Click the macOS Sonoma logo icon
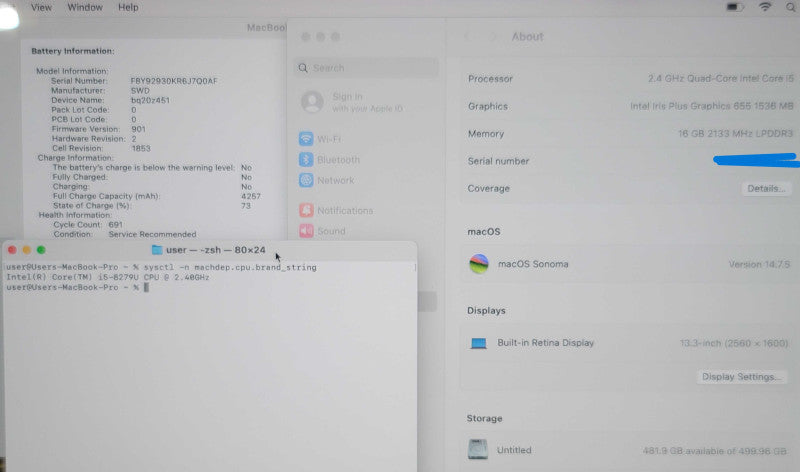Viewport: 800px width, 472px height. 479,264
